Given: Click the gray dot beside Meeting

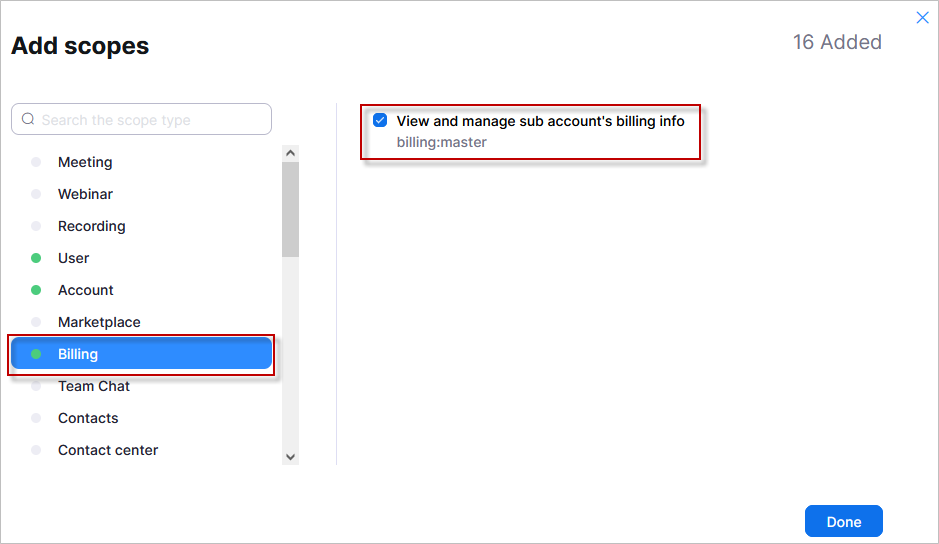Looking at the screenshot, I should [36, 162].
